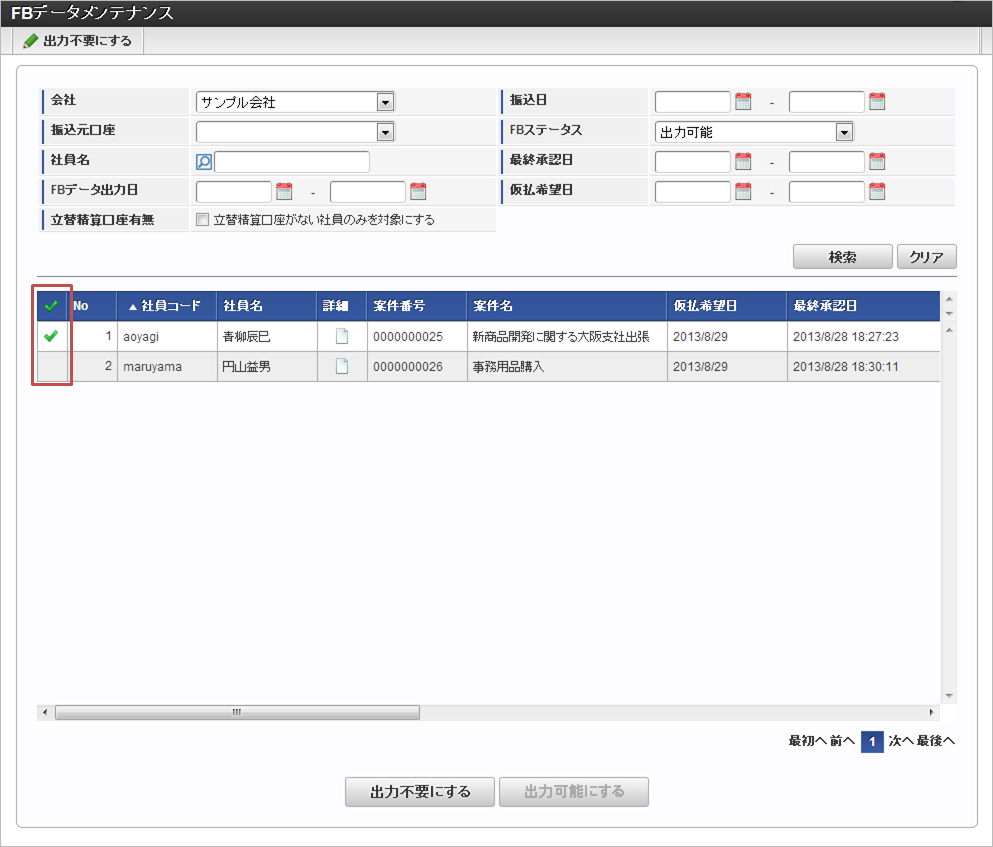The image size is (993, 847).
Task: Click the 社員名 search magnifier icon
Action: tap(204, 162)
